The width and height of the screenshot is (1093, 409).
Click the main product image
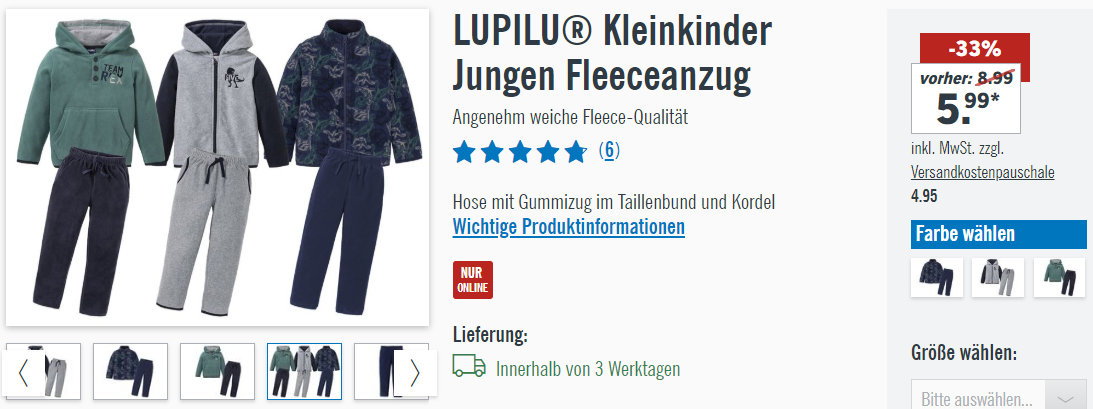click(x=217, y=167)
